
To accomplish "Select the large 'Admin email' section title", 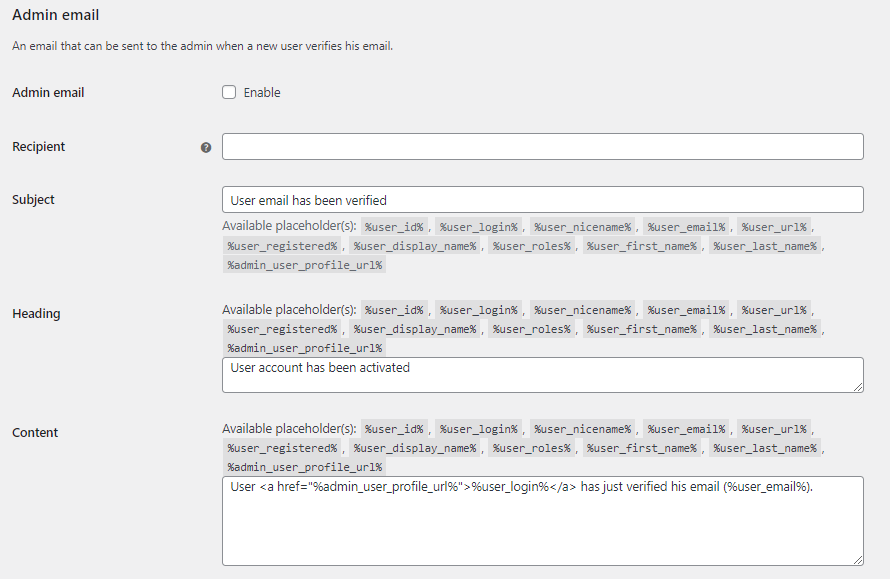I will pyautogui.click(x=56, y=15).
